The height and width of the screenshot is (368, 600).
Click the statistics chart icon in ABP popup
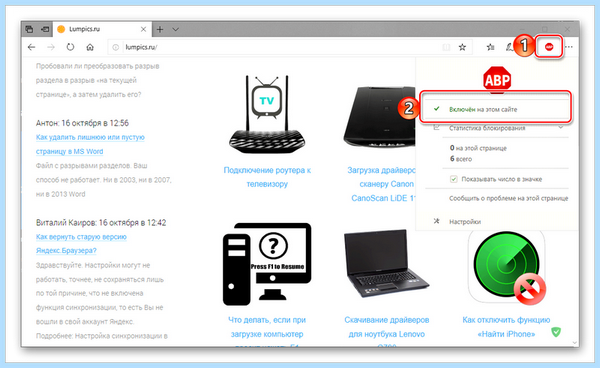tap(436, 128)
